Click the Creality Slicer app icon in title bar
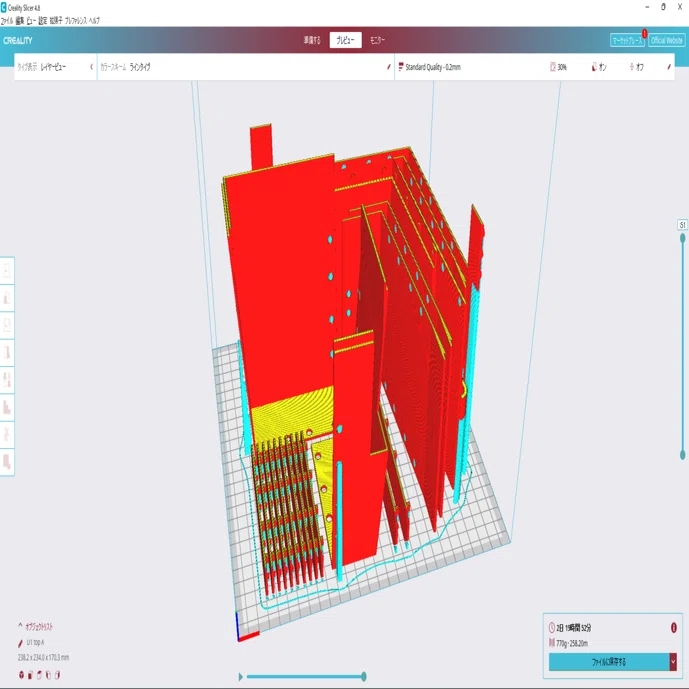 (x=4, y=7)
